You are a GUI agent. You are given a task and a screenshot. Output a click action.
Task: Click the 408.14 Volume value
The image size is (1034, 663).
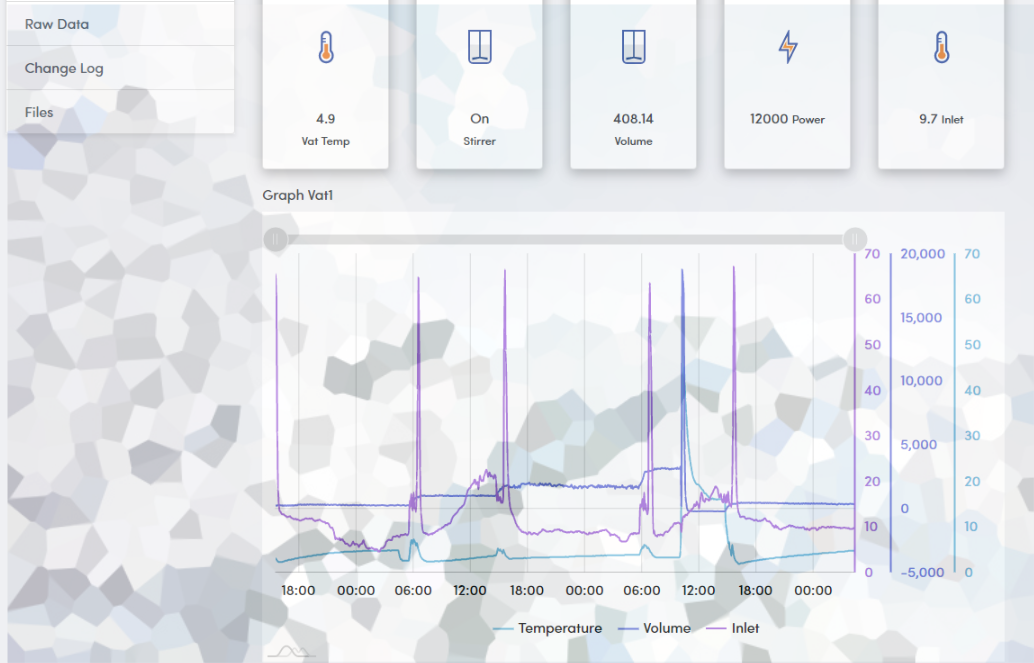tap(633, 119)
